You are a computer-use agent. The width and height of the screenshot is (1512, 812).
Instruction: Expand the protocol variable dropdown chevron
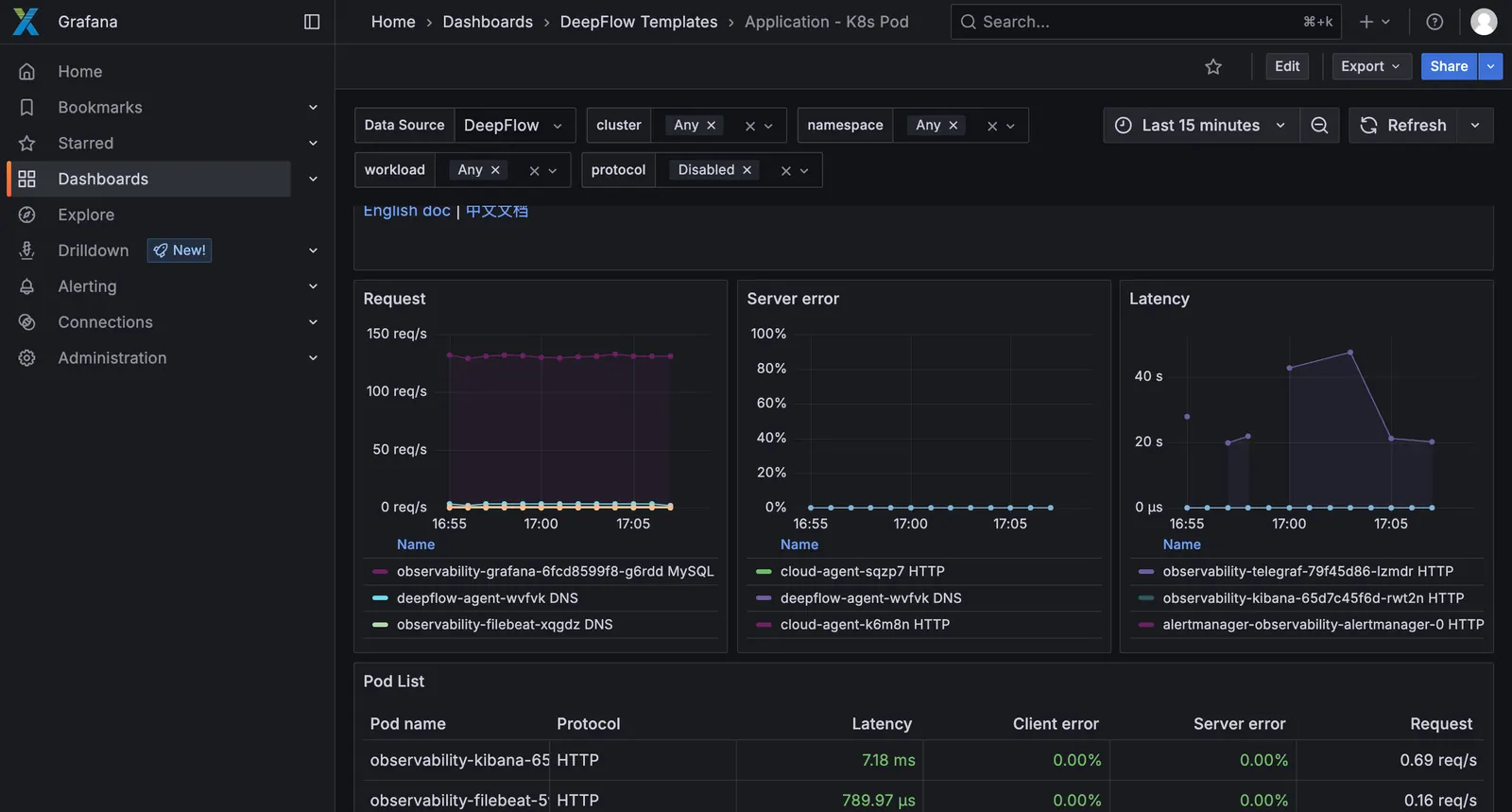804,171
